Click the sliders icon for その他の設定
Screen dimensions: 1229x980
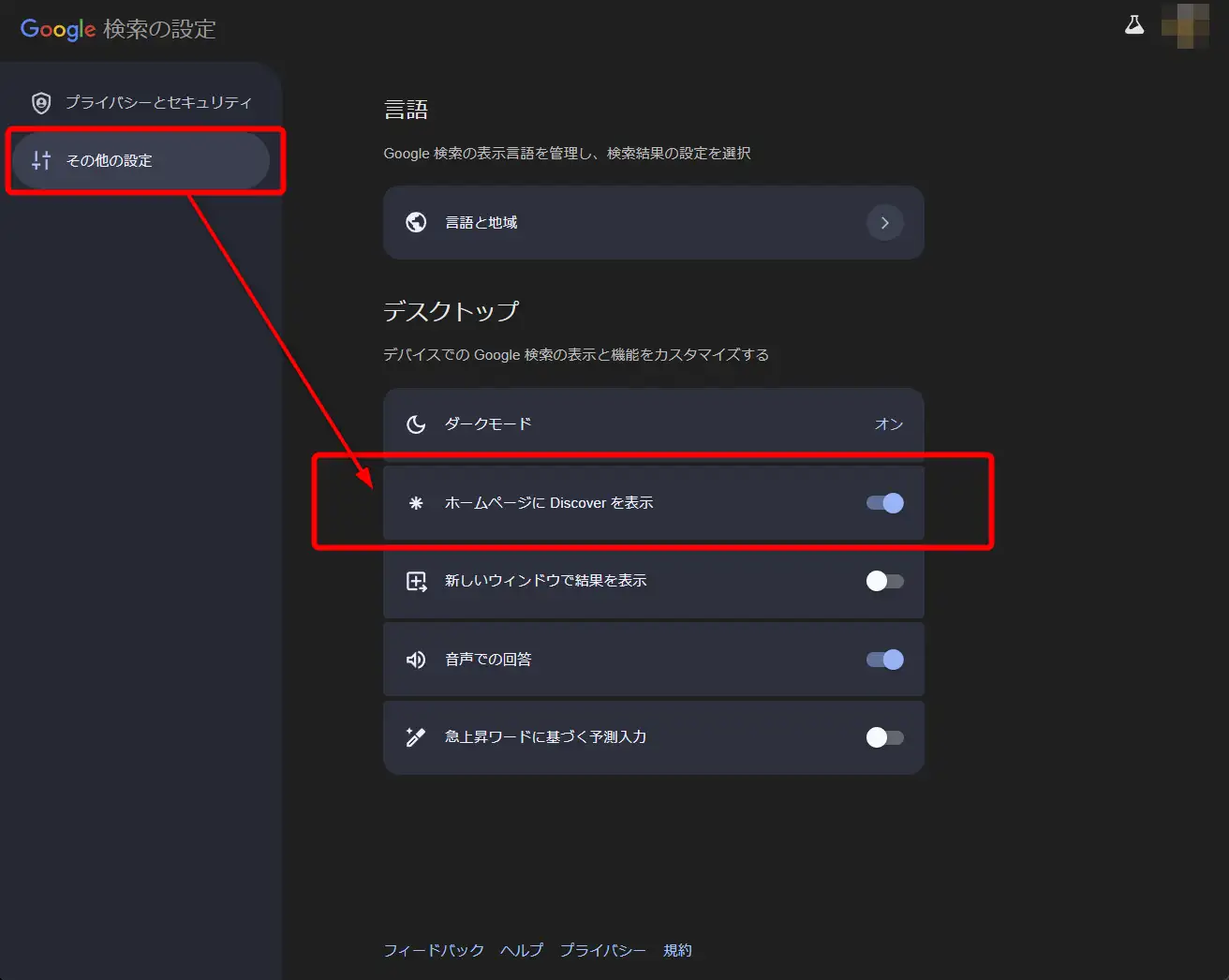click(41, 160)
